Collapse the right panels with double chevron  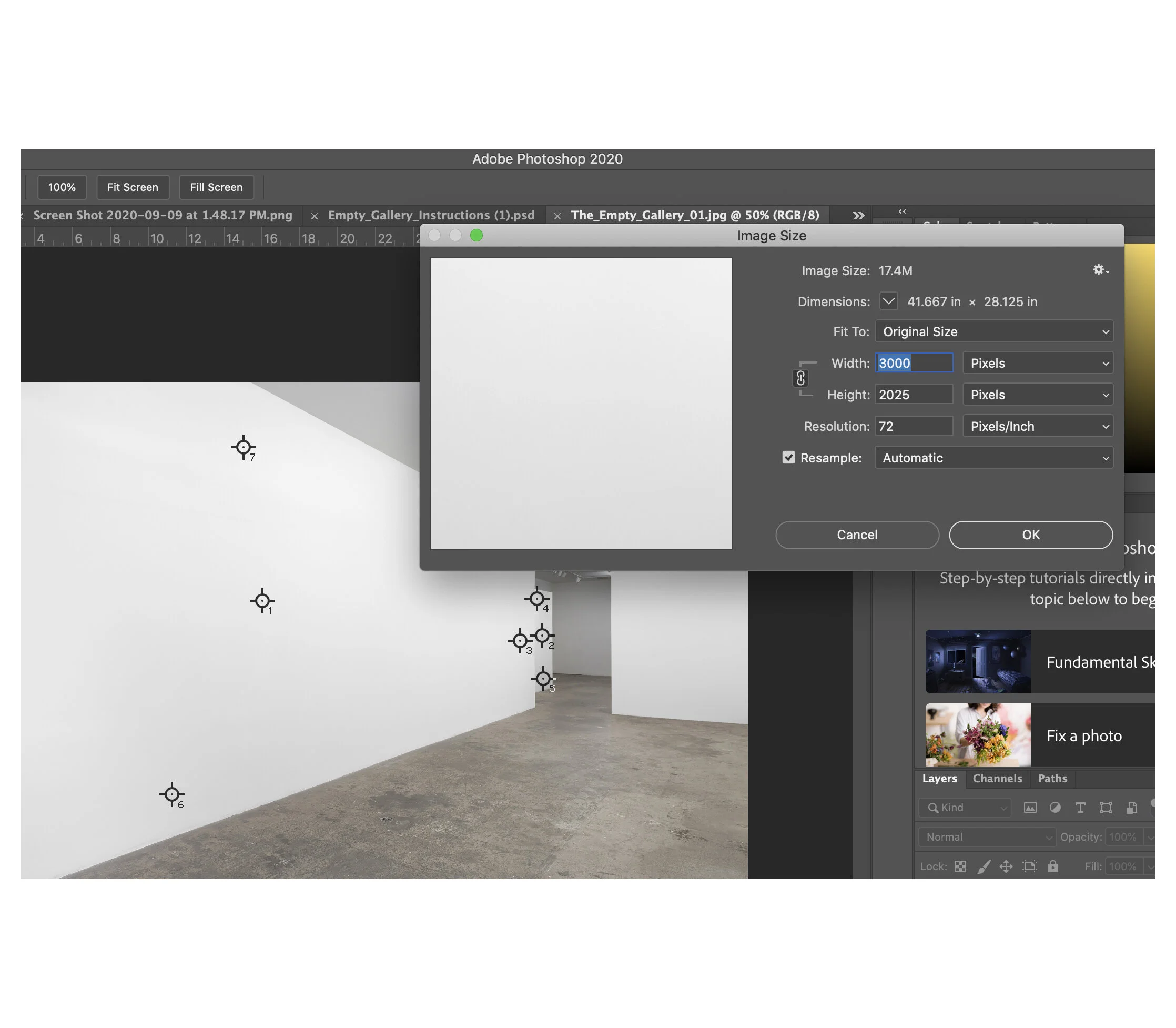902,211
